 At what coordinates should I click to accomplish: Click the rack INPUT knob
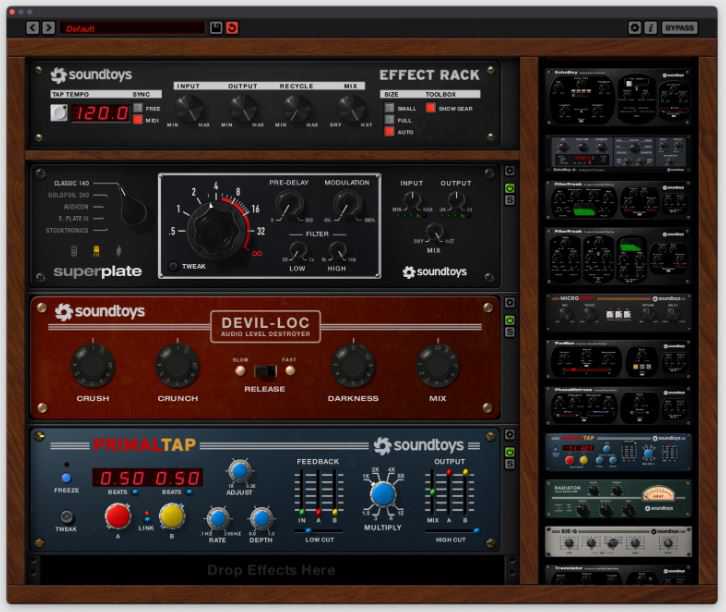pos(188,108)
